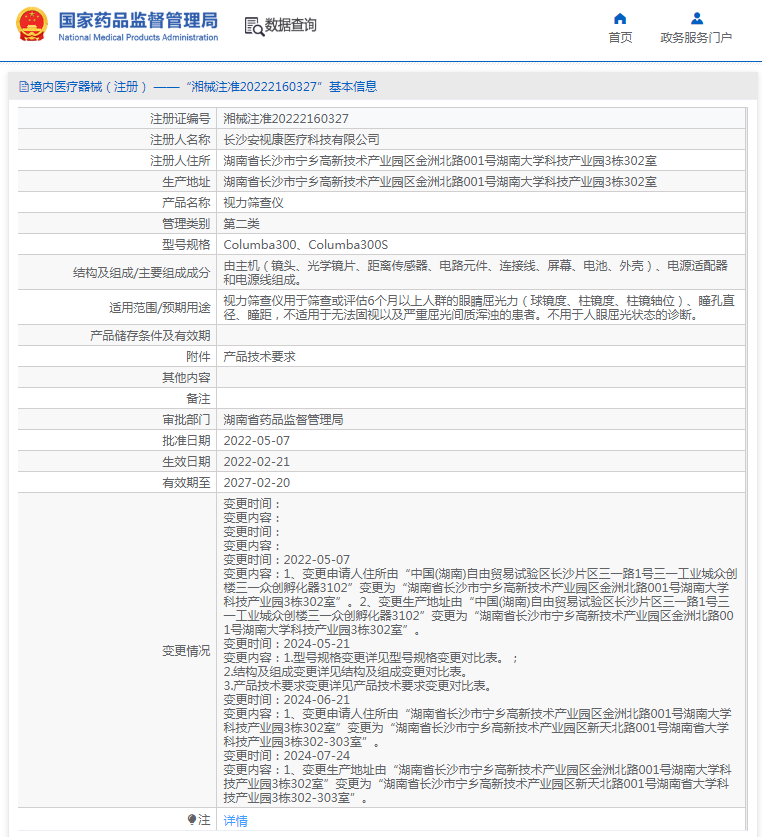Image resolution: width=762 pixels, height=837 pixels.
Task: Click the home house icon
Action: [x=620, y=19]
